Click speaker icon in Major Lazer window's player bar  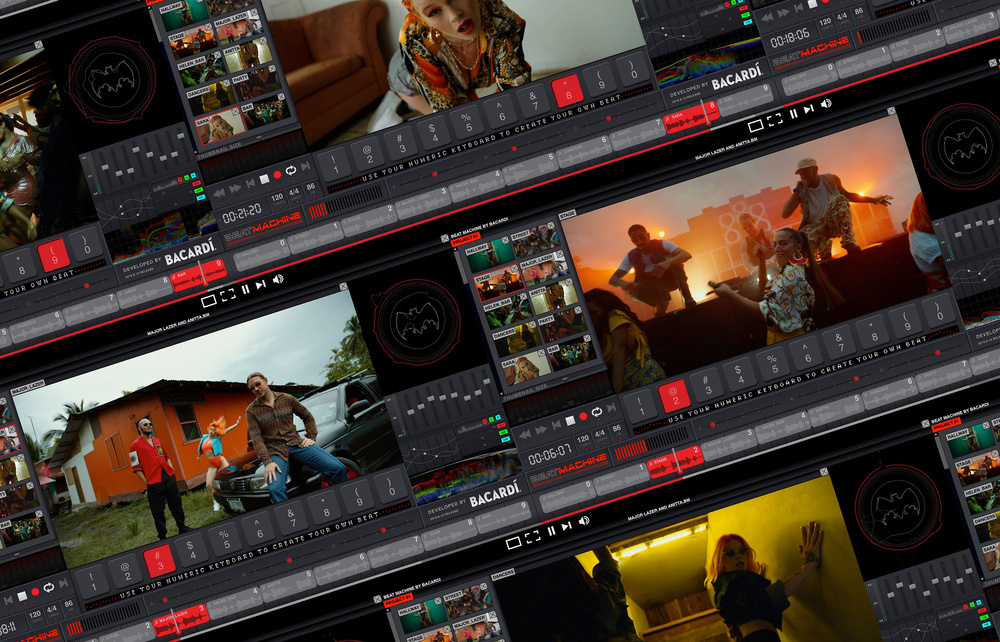point(584,522)
